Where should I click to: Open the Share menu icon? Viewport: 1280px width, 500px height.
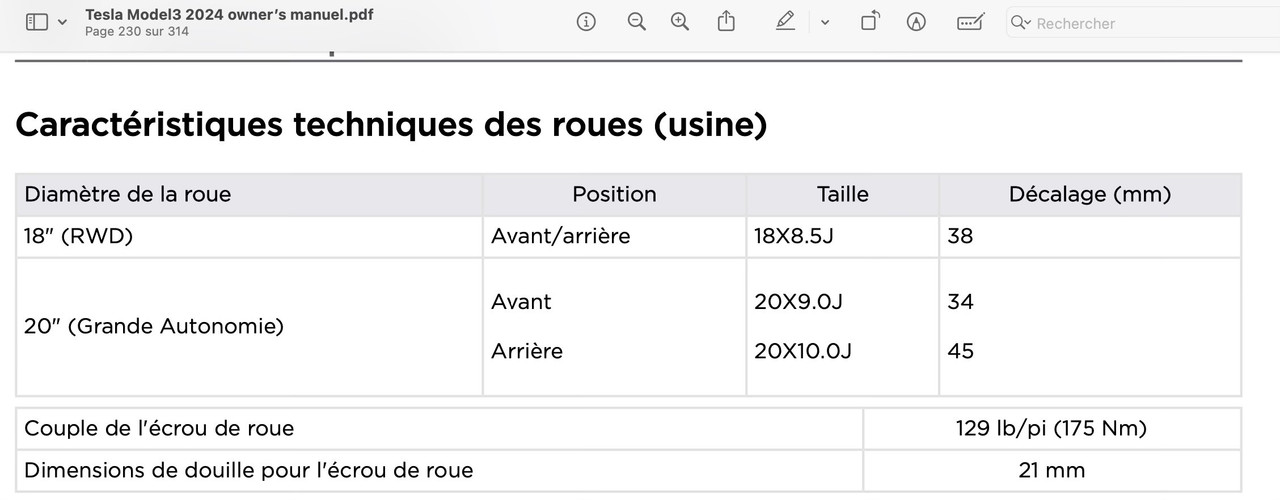tap(727, 22)
